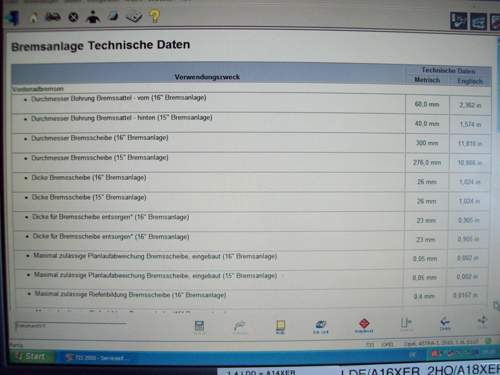Open help with the yellow question mark
500x375 pixels.
155,16
